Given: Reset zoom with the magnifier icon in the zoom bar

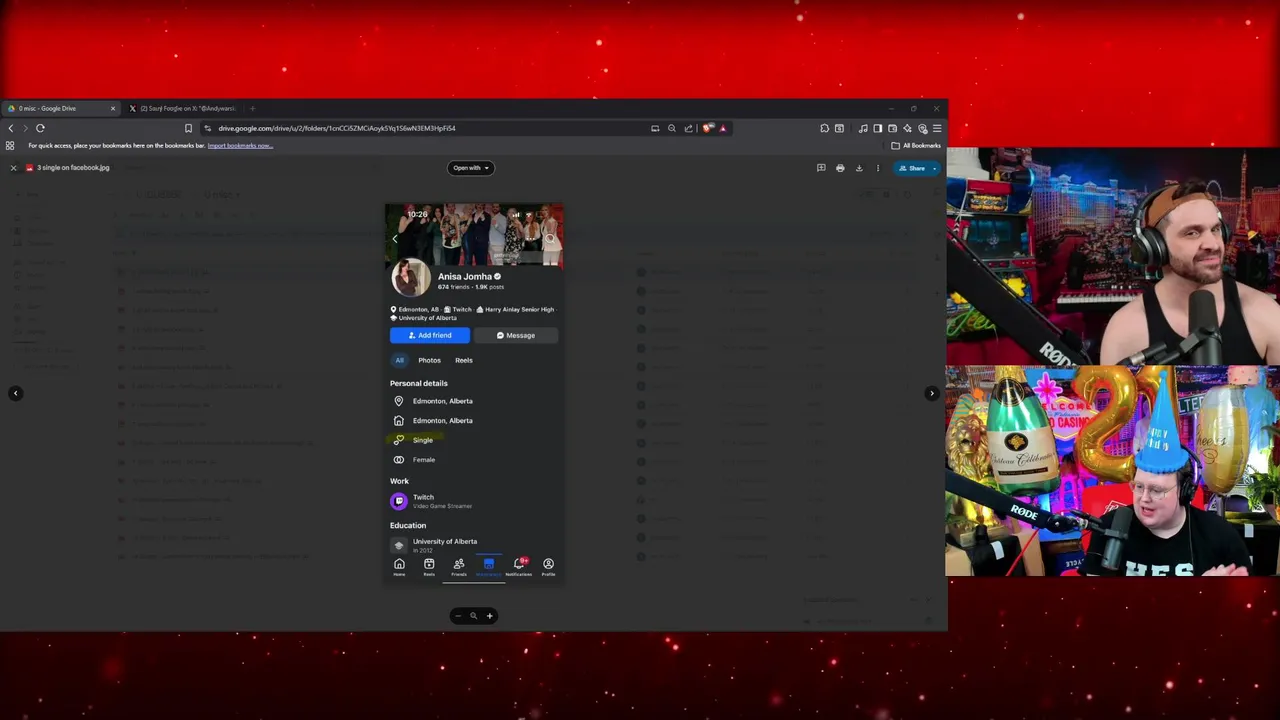Looking at the screenshot, I should pos(473,616).
